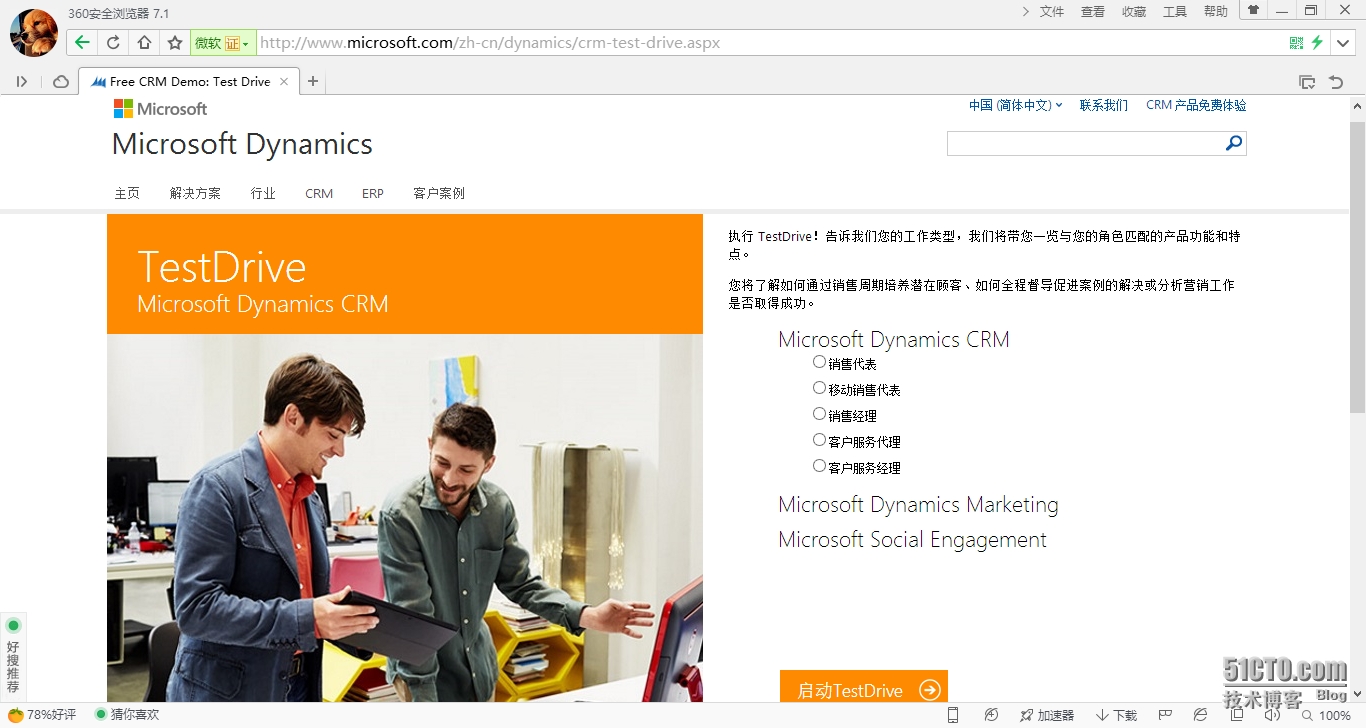Expand the 中国 (简体中文) region dropdown
Image resolution: width=1366 pixels, height=728 pixels.
1015,105
